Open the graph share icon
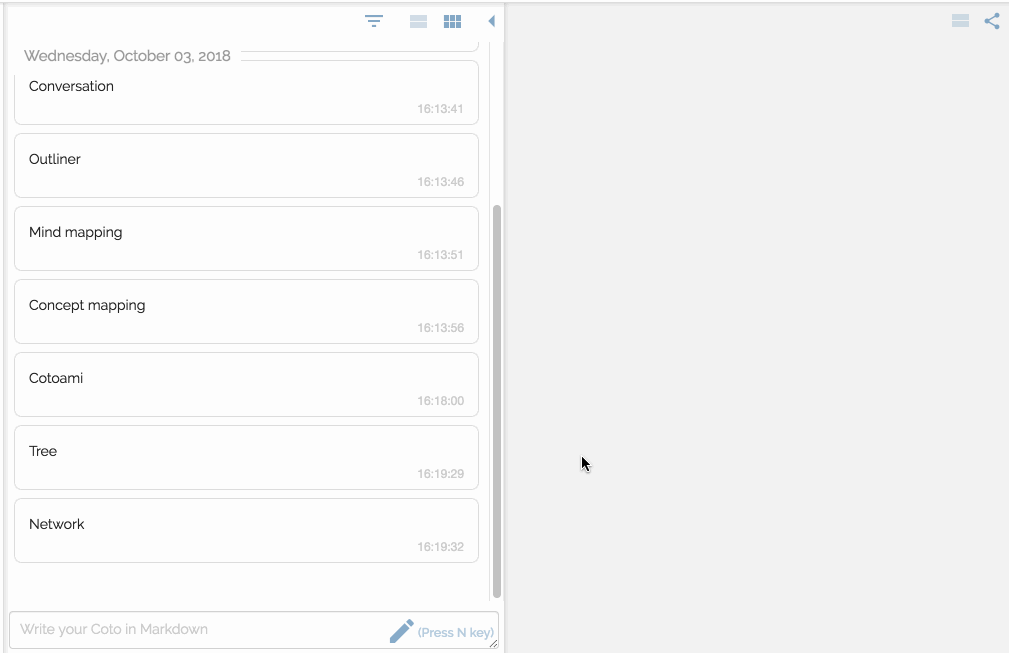1009x653 pixels. pos(992,21)
